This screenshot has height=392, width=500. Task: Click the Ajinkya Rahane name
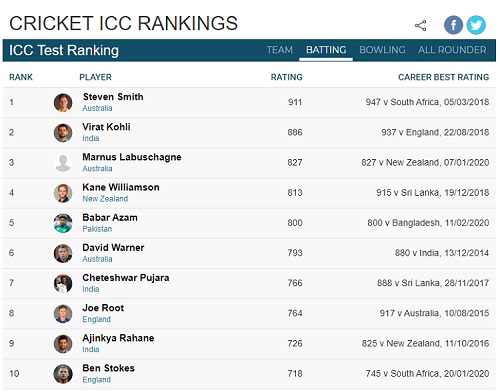tap(118, 338)
